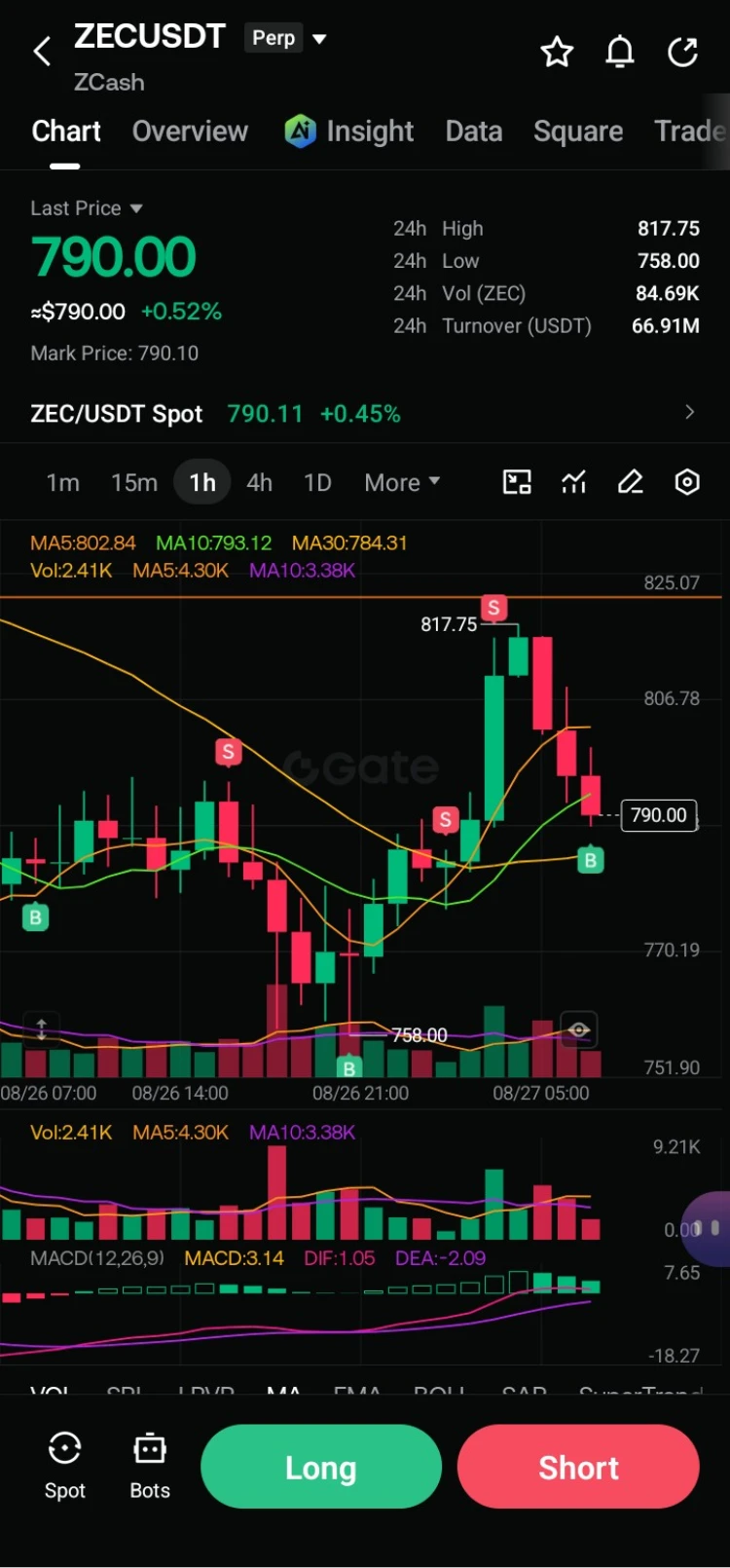The height and width of the screenshot is (1568, 730).
Task: Tap the 24h High value 817.75
Action: click(x=669, y=228)
